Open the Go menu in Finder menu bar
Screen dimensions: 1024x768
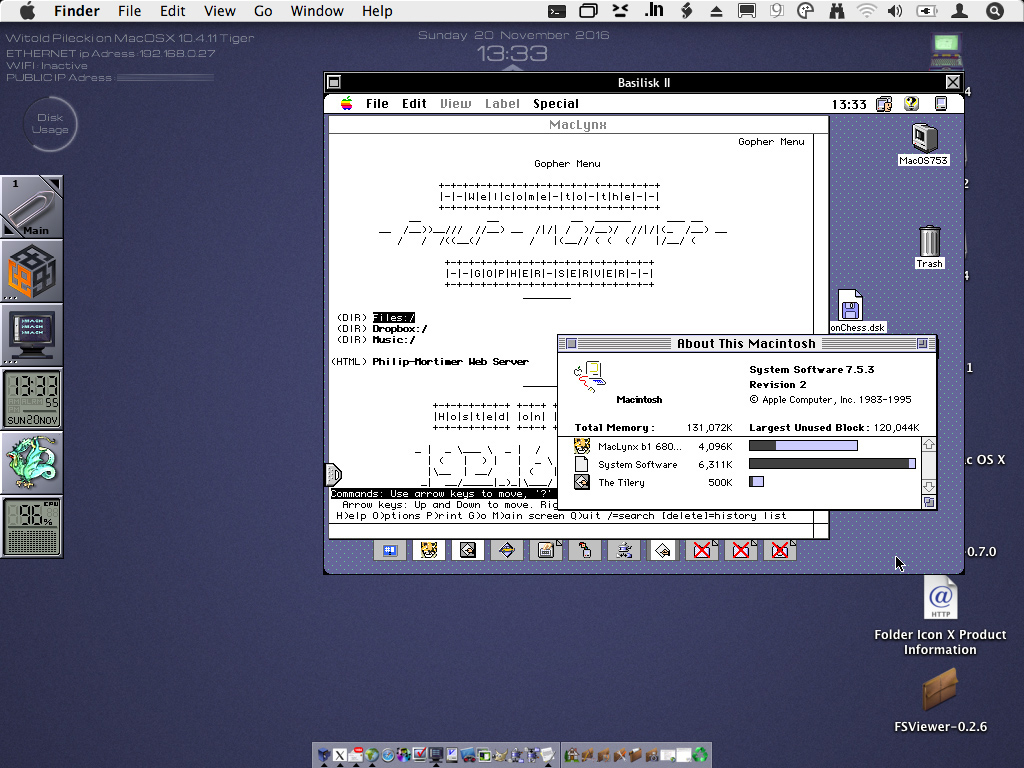tap(263, 11)
